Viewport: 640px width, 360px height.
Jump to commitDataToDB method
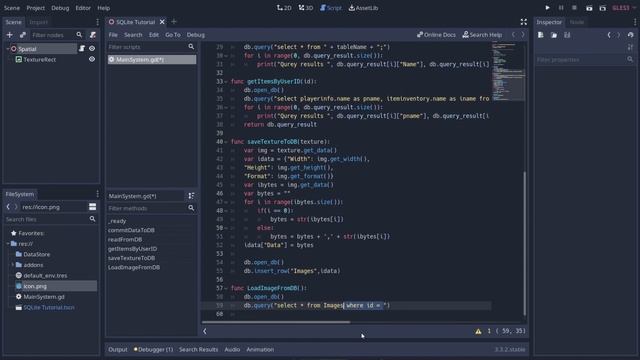[131, 230]
